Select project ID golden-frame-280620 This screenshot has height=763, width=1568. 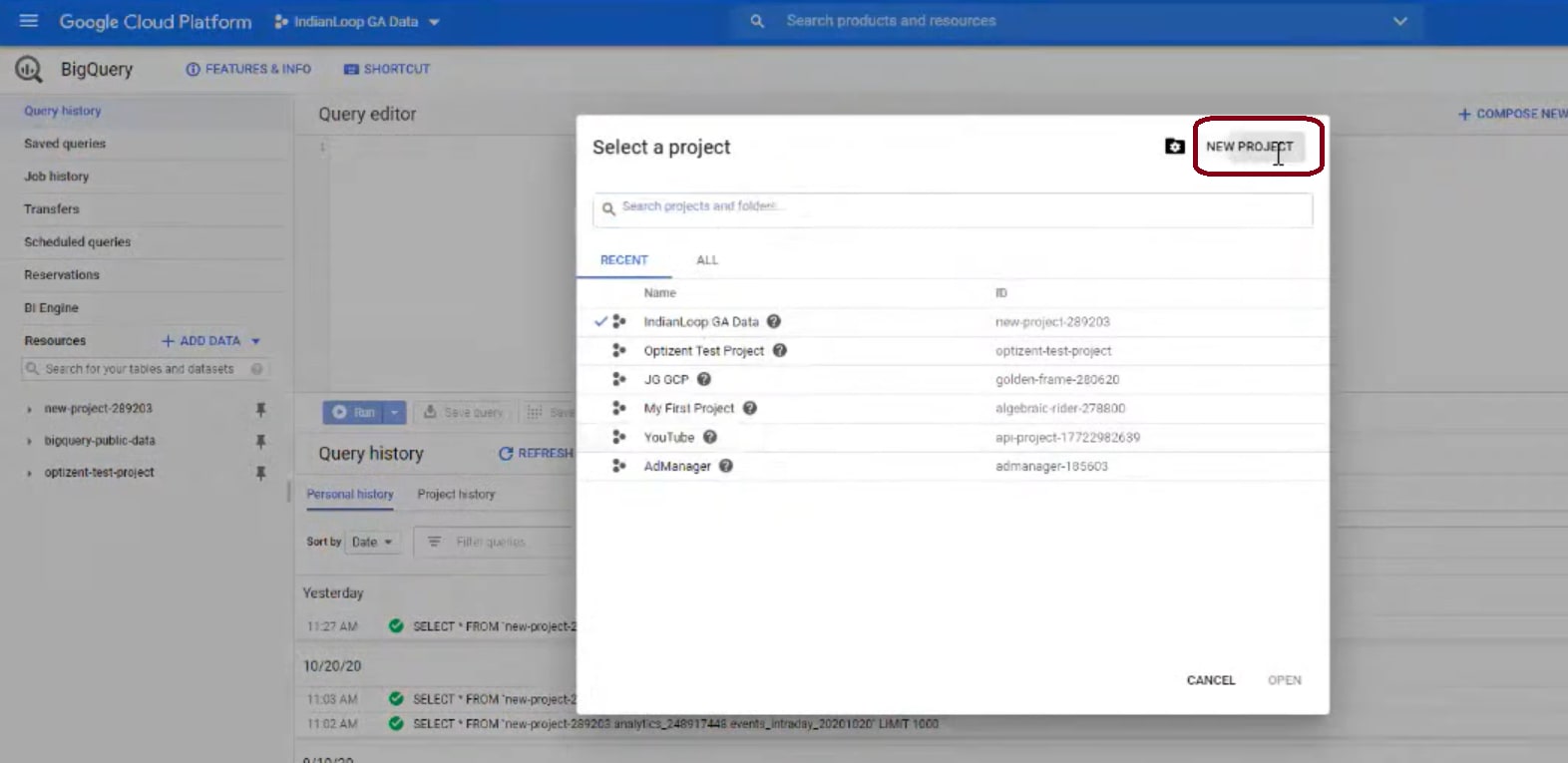[1057, 380]
